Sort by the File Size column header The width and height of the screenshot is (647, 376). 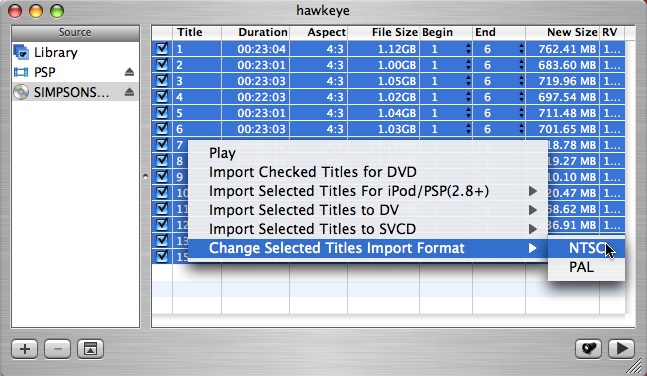[x=384, y=33]
